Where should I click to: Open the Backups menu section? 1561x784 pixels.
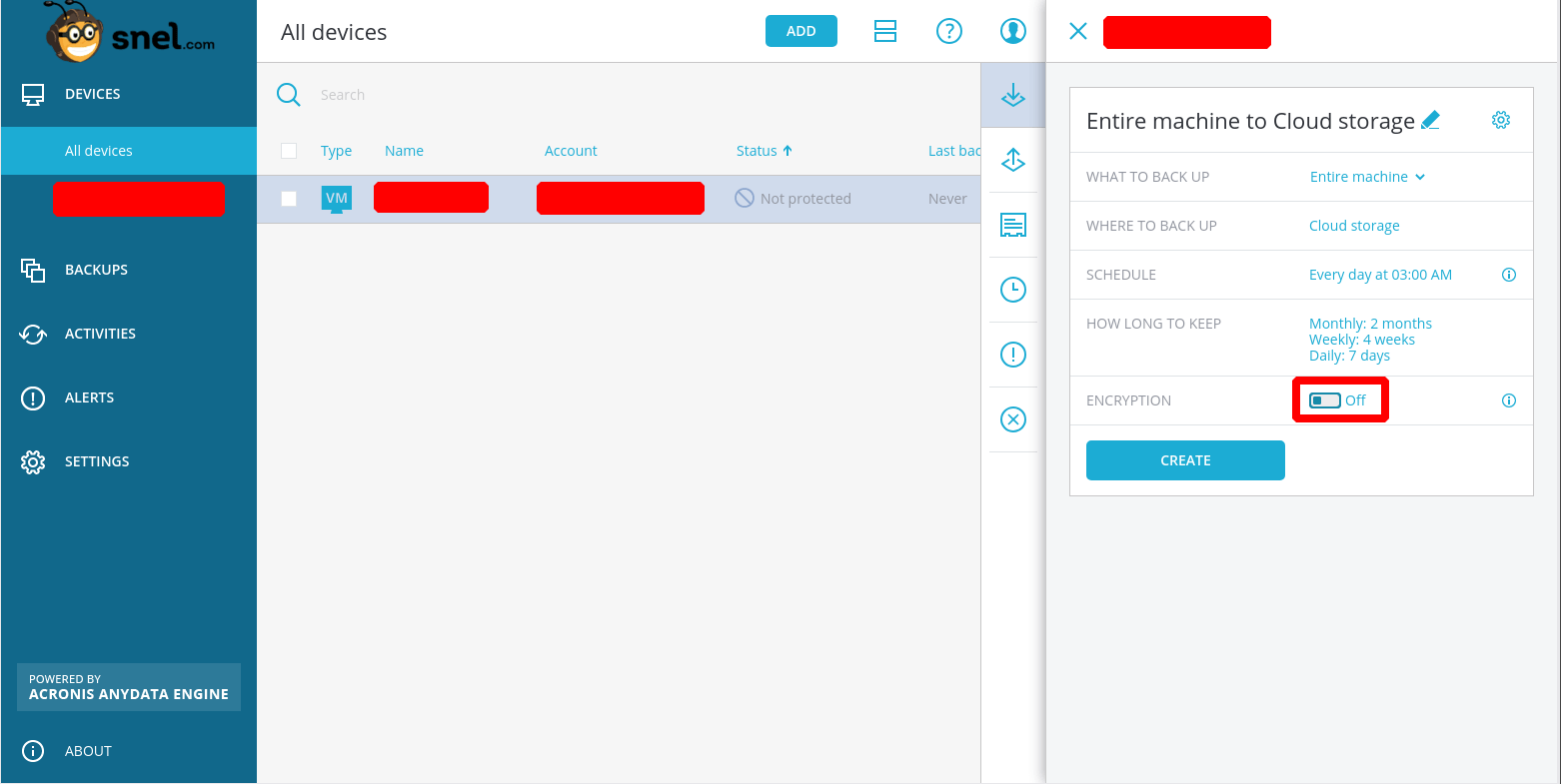coord(96,270)
